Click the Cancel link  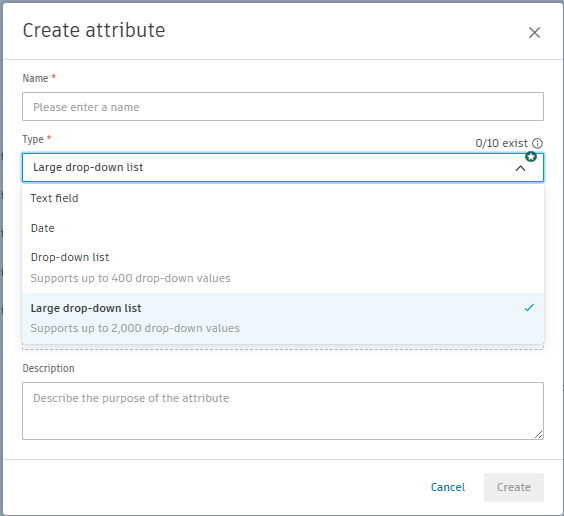(448, 487)
